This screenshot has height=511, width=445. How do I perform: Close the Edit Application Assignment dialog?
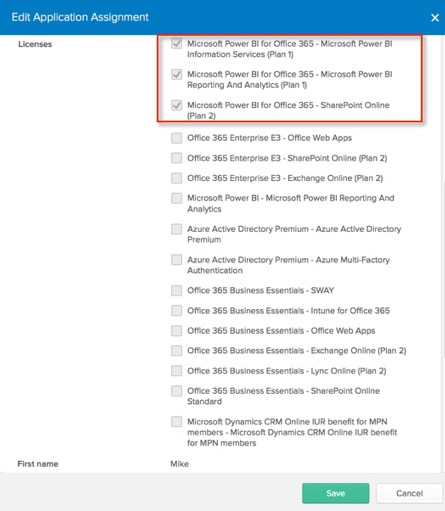(435, 18)
